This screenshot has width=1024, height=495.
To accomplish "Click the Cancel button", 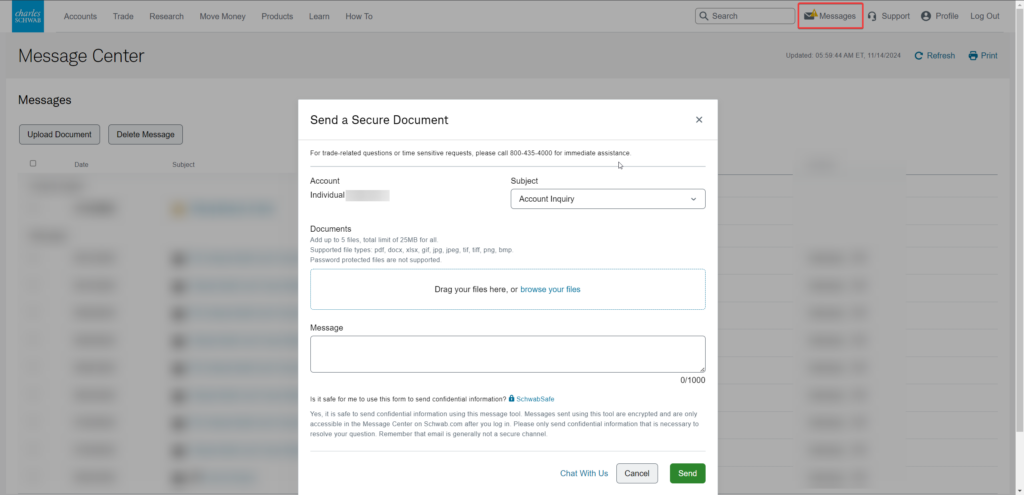I will [637, 473].
